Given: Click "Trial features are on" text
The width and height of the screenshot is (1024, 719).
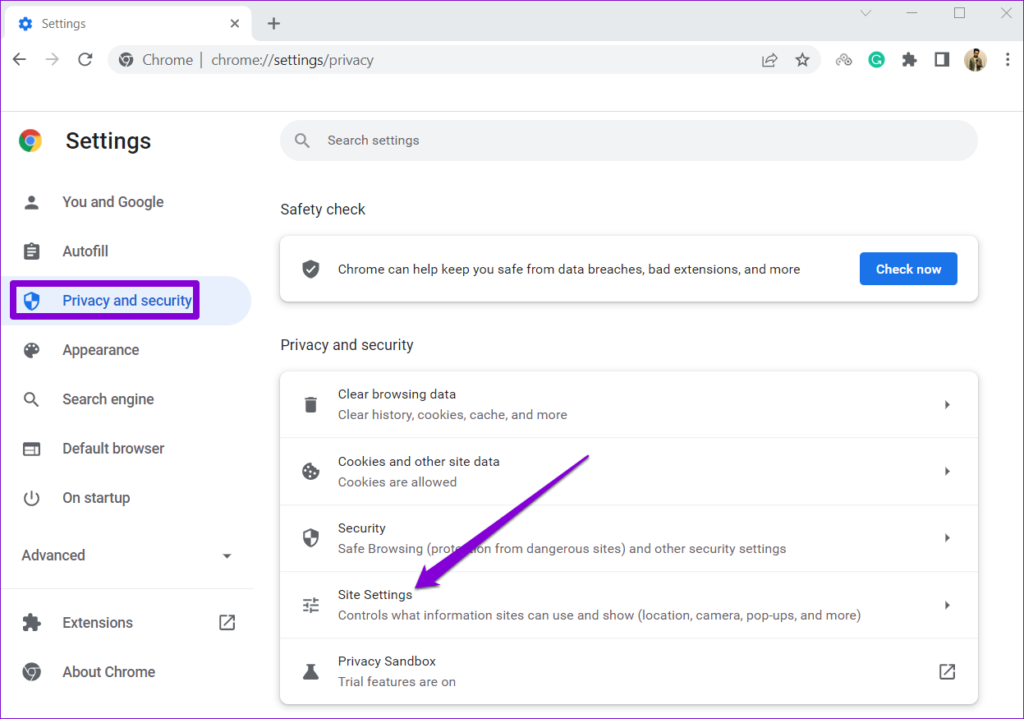Looking at the screenshot, I should (x=396, y=682).
